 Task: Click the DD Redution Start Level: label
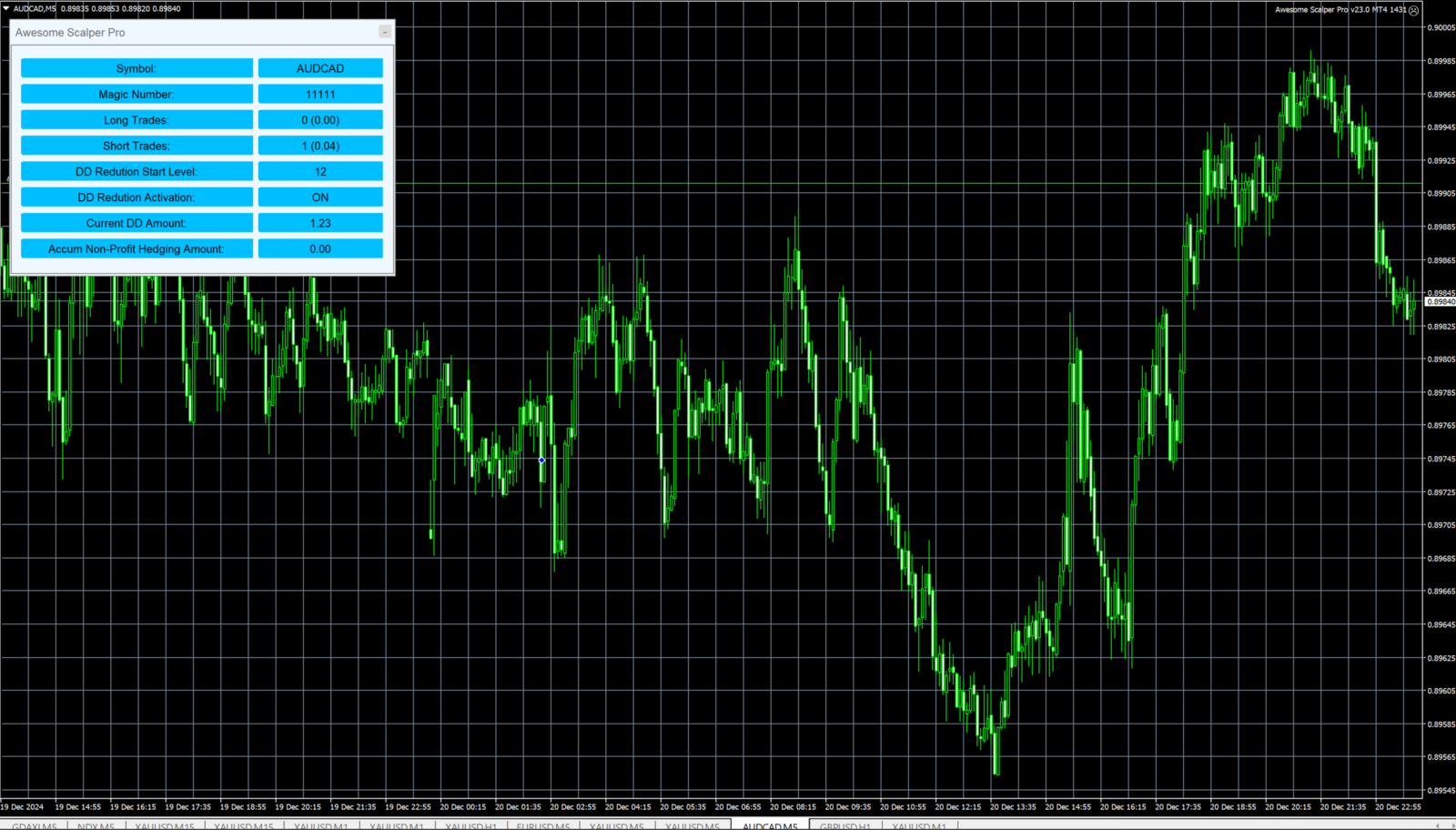click(x=136, y=171)
